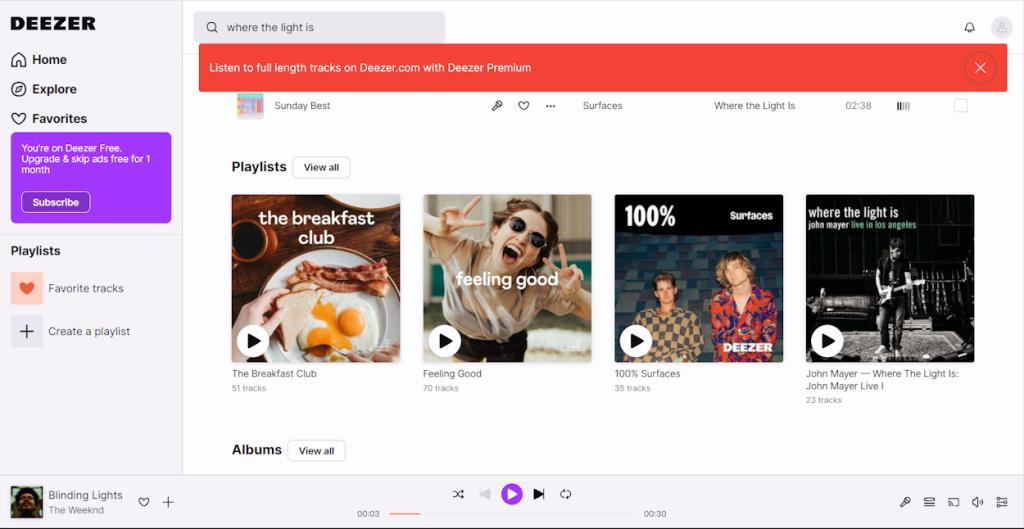Click the '51 tracks' label
1024x529 pixels.
249,388
